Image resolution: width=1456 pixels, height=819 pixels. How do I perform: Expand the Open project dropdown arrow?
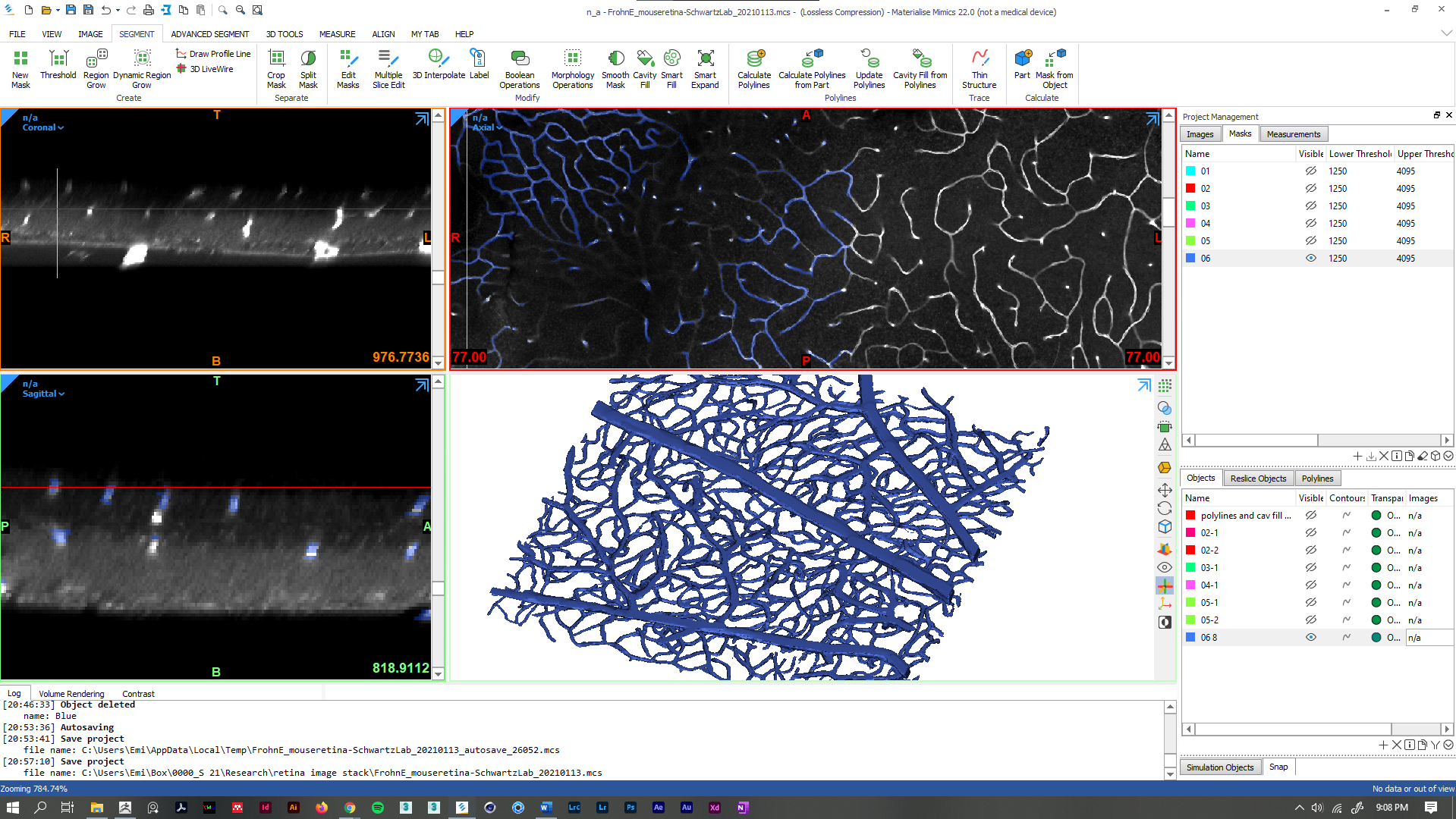coord(58,10)
